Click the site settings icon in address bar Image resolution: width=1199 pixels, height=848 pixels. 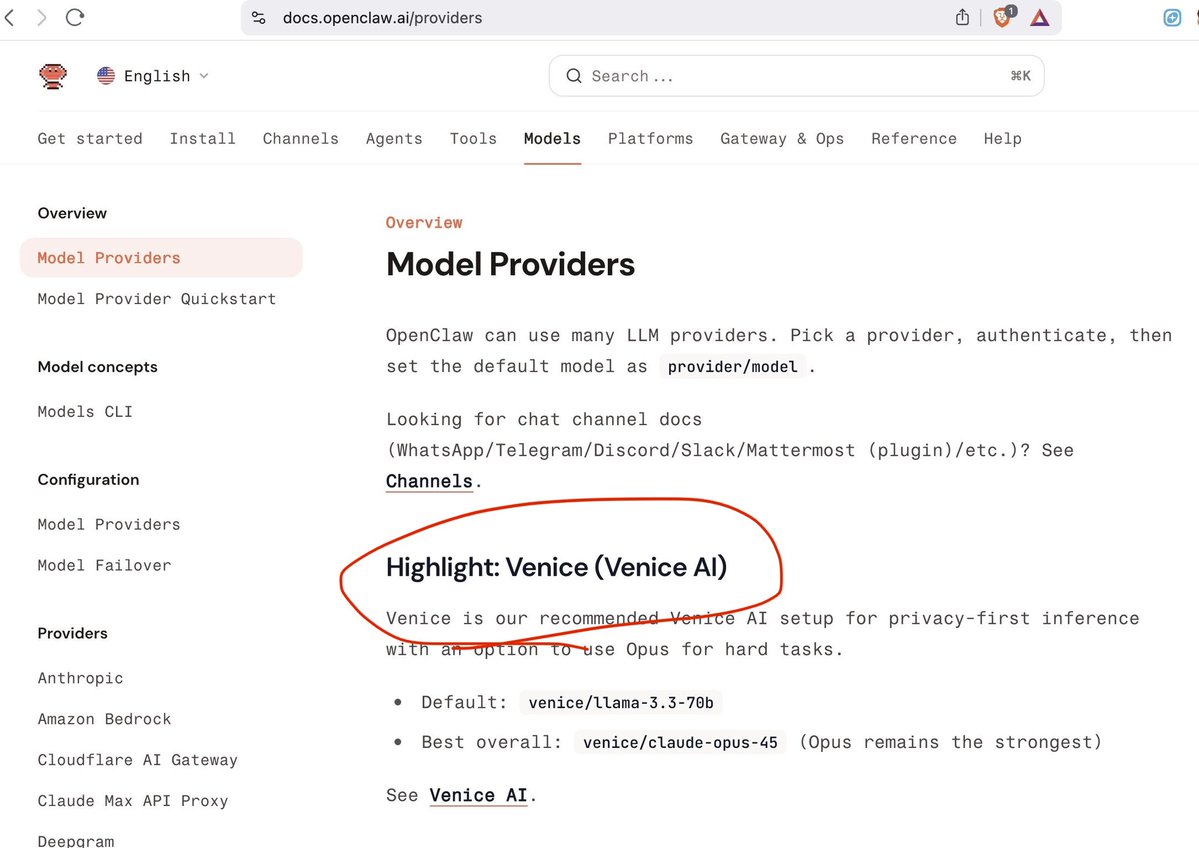coord(259,18)
